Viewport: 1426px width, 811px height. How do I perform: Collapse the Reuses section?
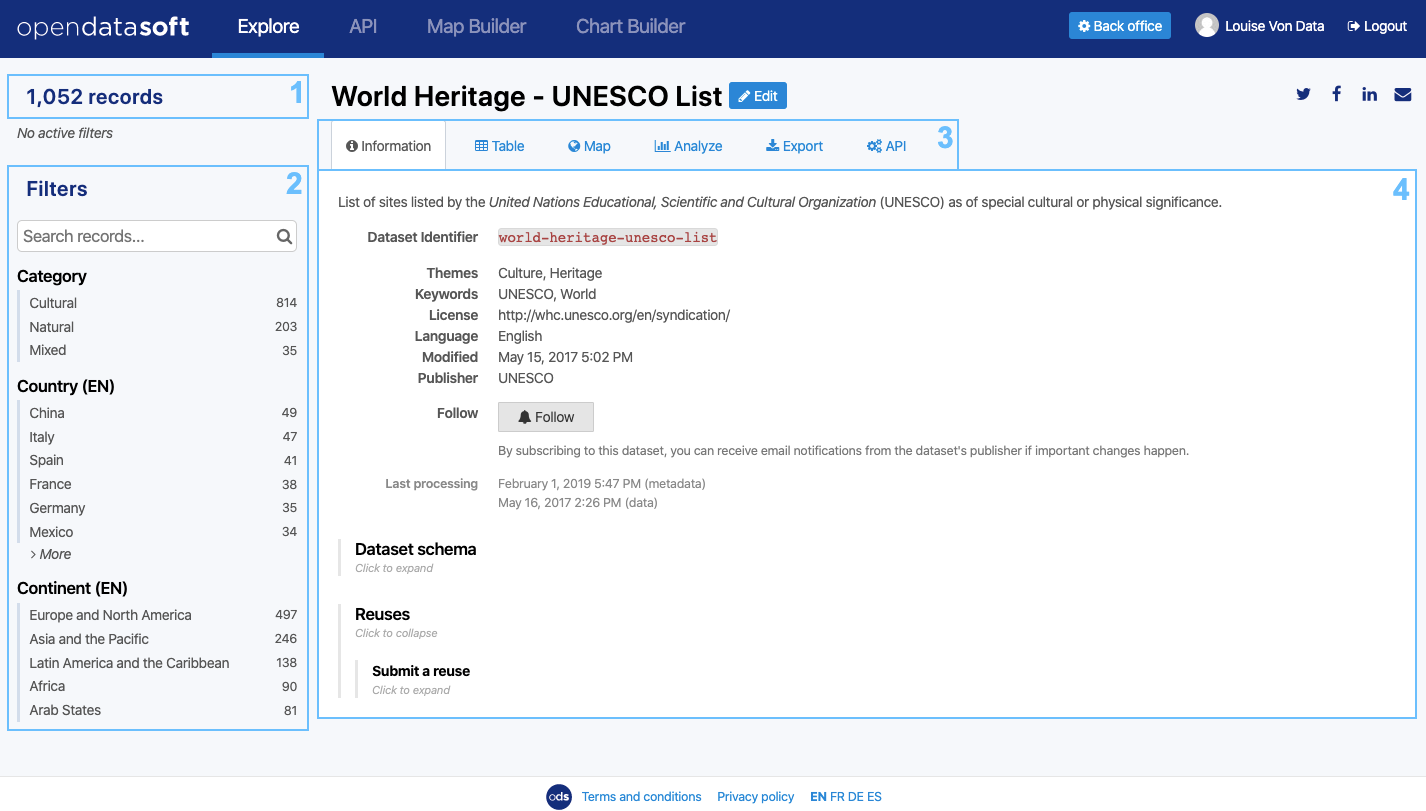click(382, 614)
